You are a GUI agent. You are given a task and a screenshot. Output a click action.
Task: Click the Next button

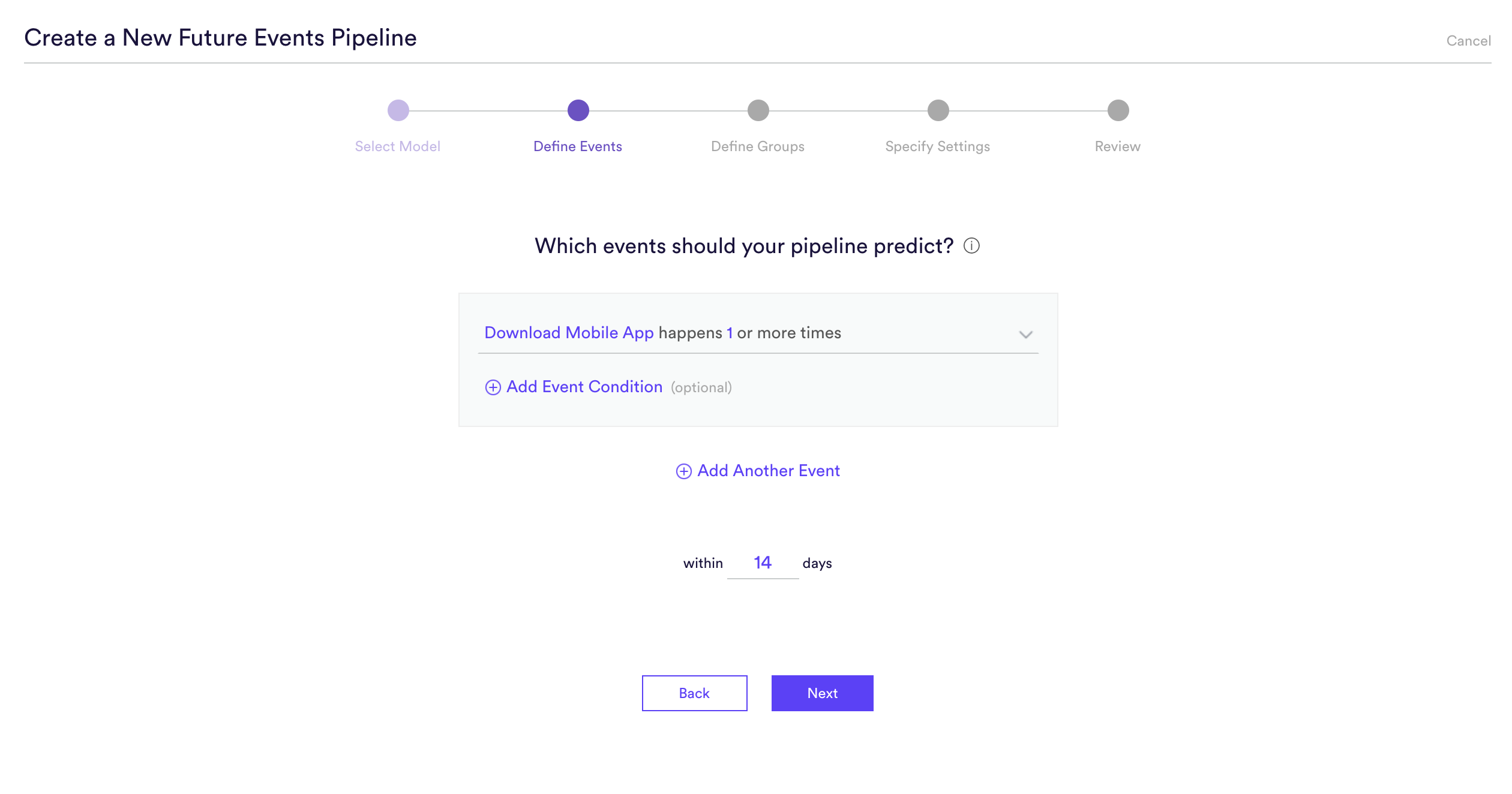pos(823,693)
